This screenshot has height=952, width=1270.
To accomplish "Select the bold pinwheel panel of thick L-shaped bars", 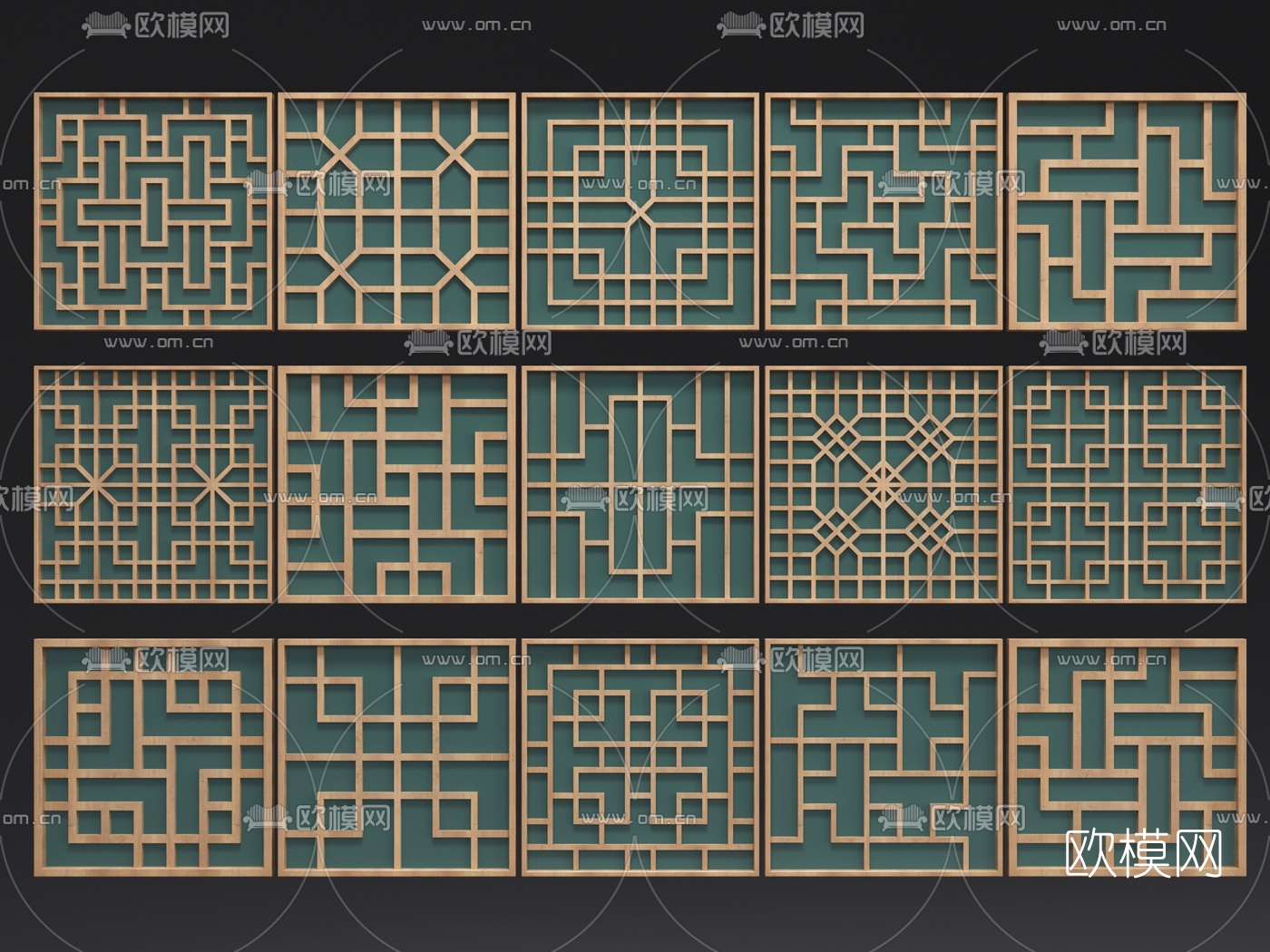I will click(1128, 211).
